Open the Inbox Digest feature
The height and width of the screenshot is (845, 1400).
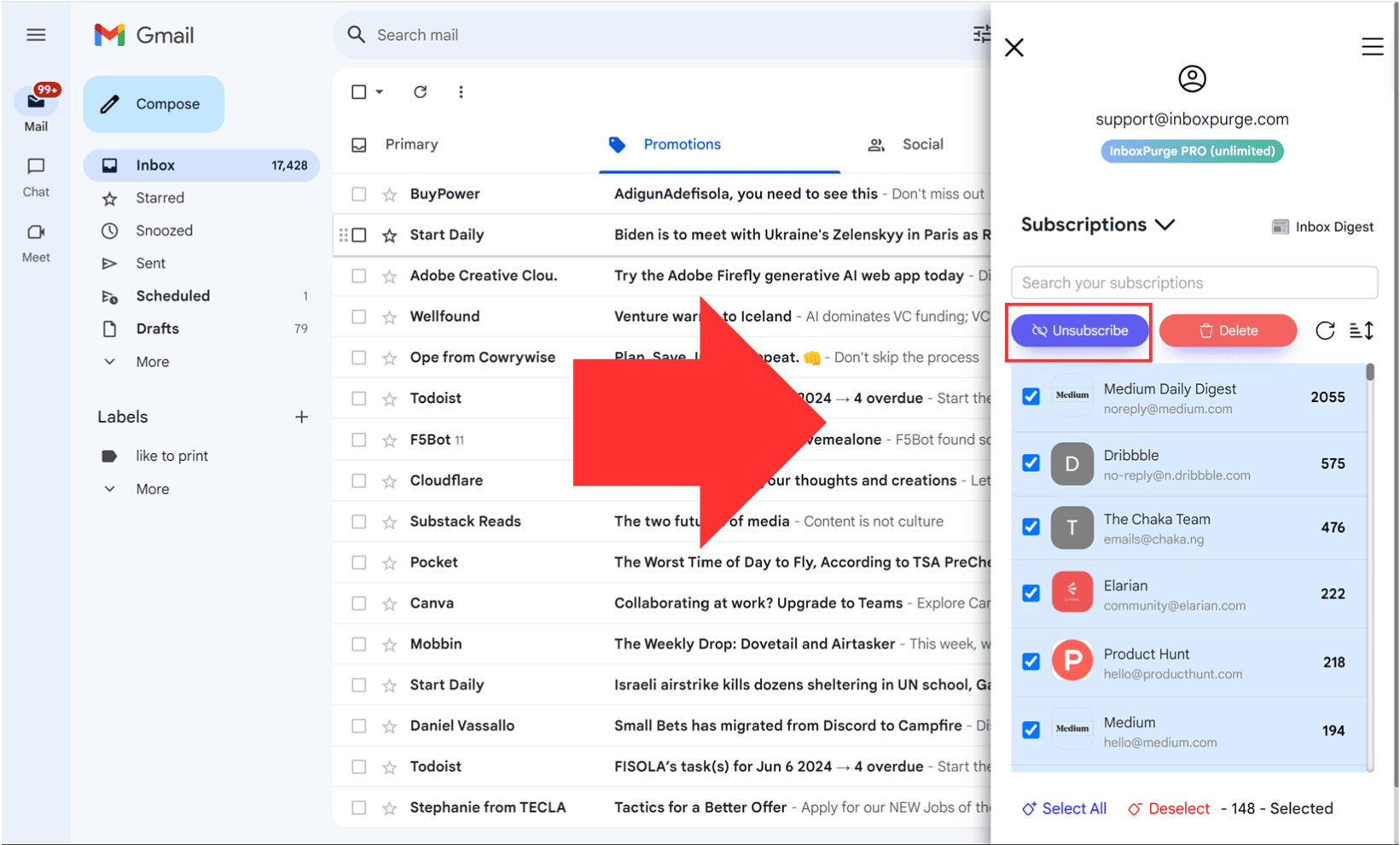(x=1322, y=226)
